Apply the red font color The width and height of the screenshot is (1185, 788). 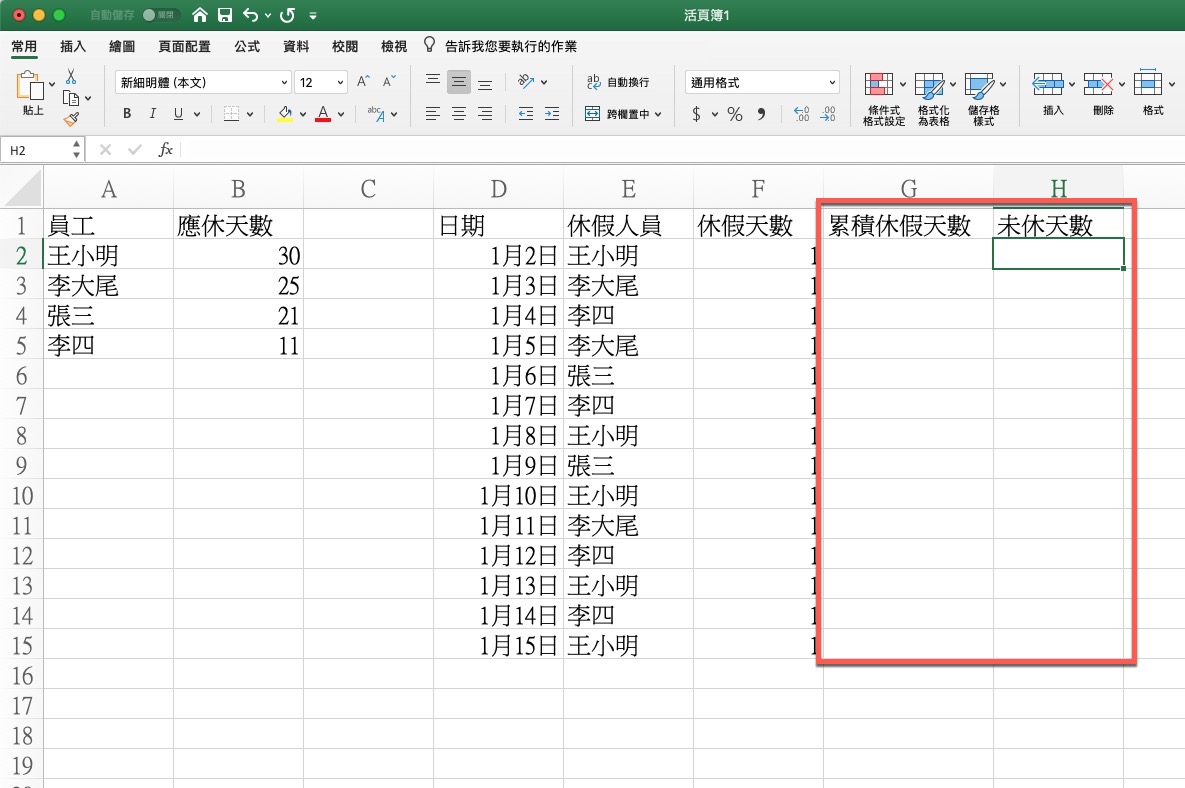click(x=323, y=114)
